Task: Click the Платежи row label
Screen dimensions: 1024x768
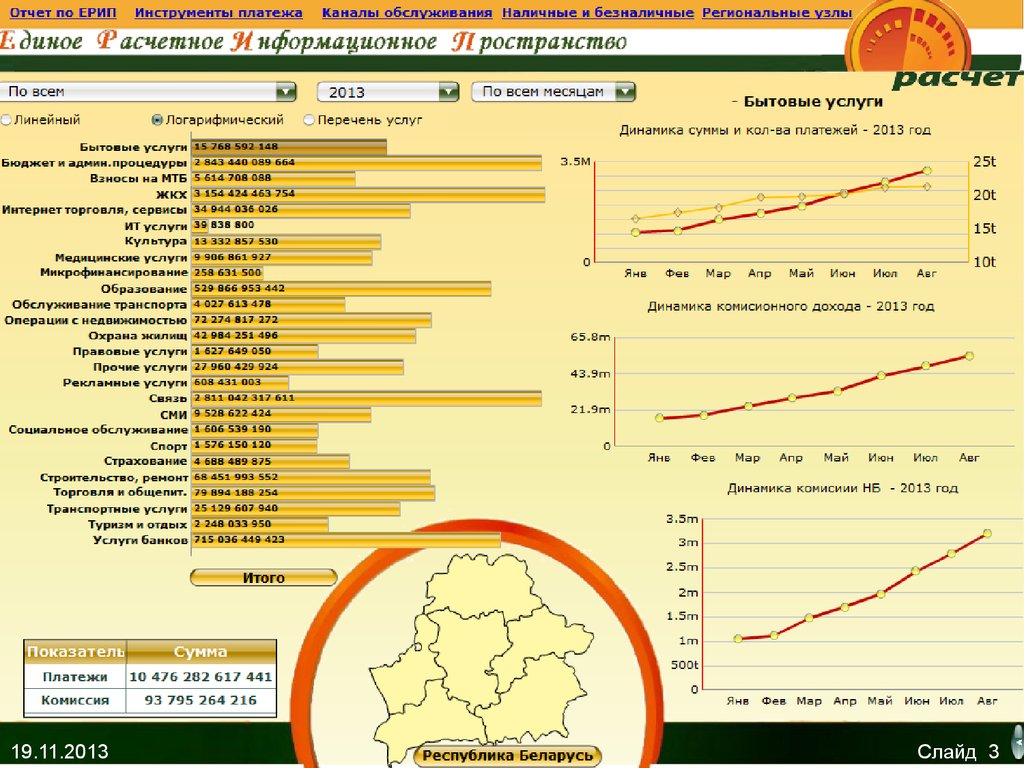Action: tap(75, 677)
